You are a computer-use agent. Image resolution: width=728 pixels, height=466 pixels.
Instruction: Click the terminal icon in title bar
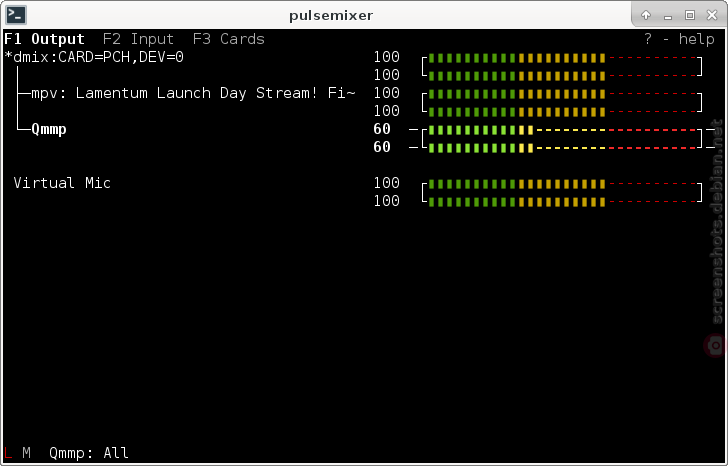[x=16, y=15]
